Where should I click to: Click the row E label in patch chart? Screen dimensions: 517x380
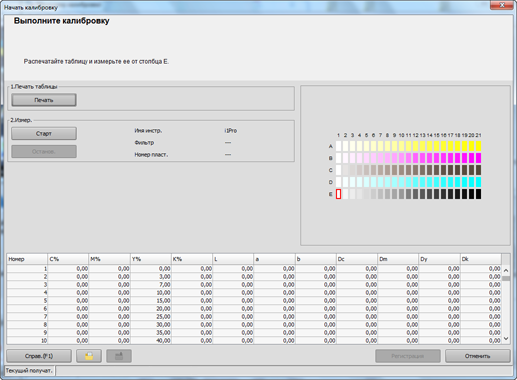click(x=330, y=194)
